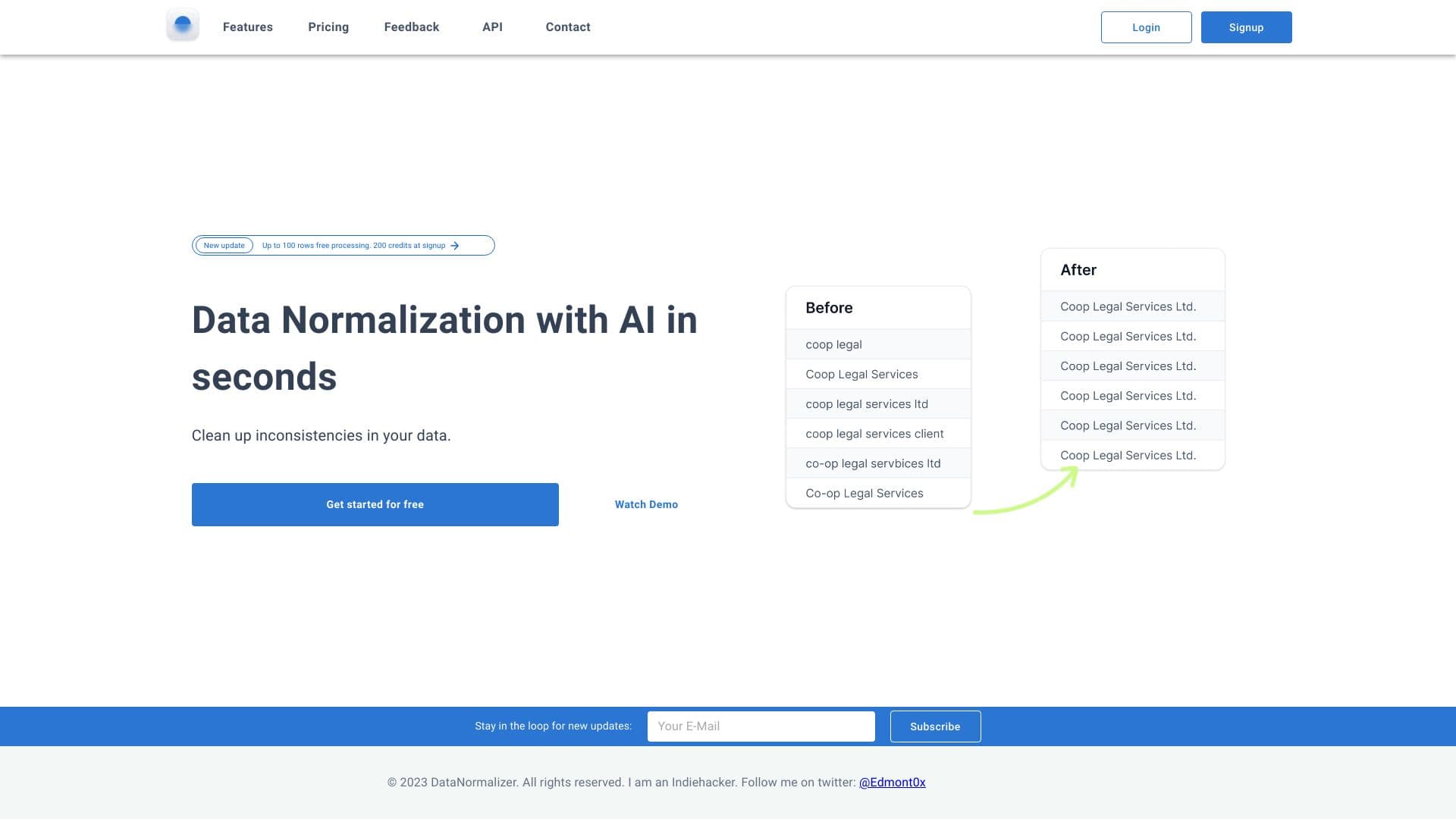Screen dimensions: 1456x819
Task: Follow @Edmont0x on Twitter
Action: coord(893,782)
